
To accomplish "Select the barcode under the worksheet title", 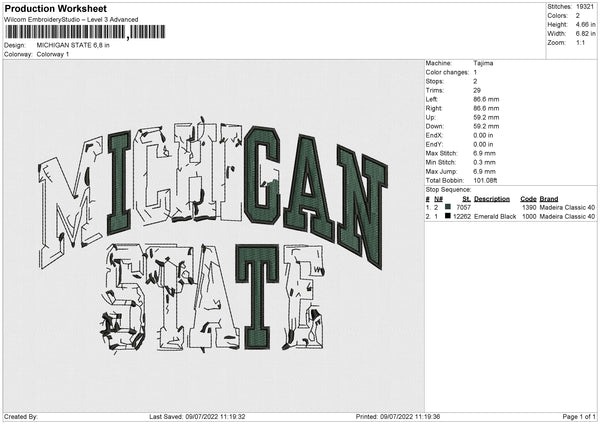I will coord(85,32).
